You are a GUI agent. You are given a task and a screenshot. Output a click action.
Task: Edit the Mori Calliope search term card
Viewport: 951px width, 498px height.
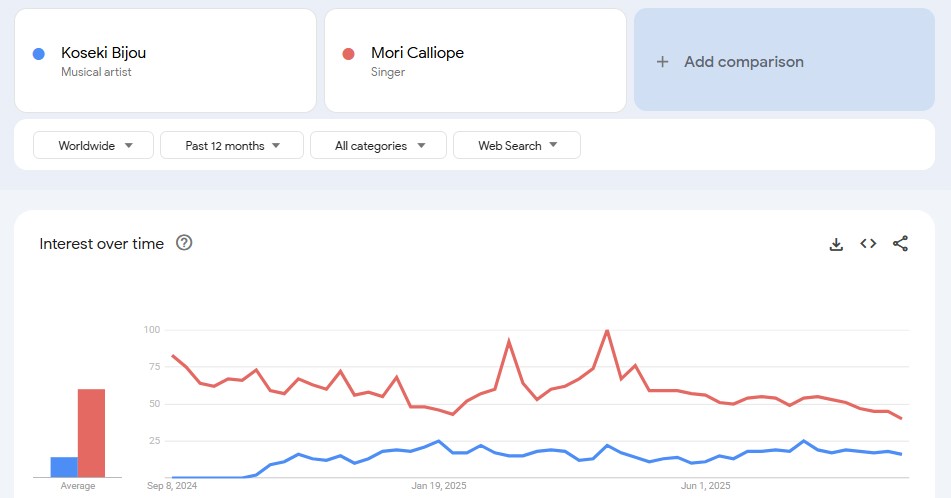[x=476, y=61]
